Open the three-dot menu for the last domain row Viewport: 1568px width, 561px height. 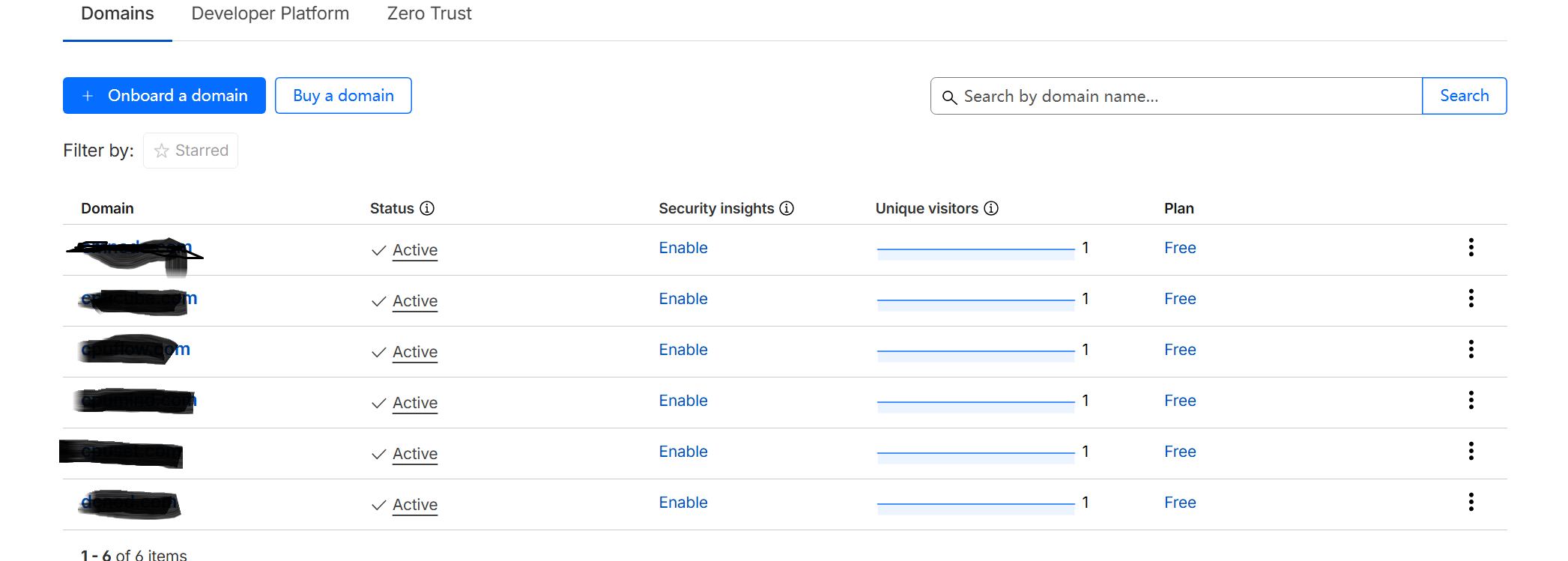(x=1471, y=503)
